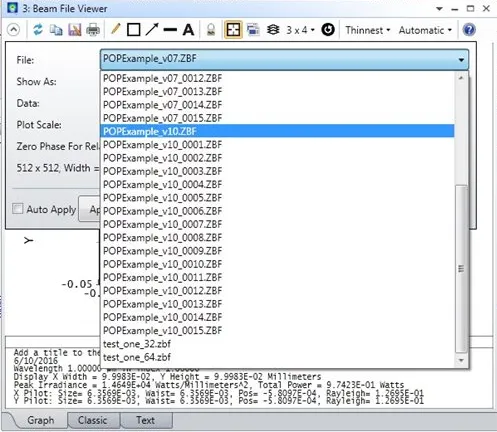Select the pencil drawing tool
Screen dimensions: 497x432
tap(115, 29)
